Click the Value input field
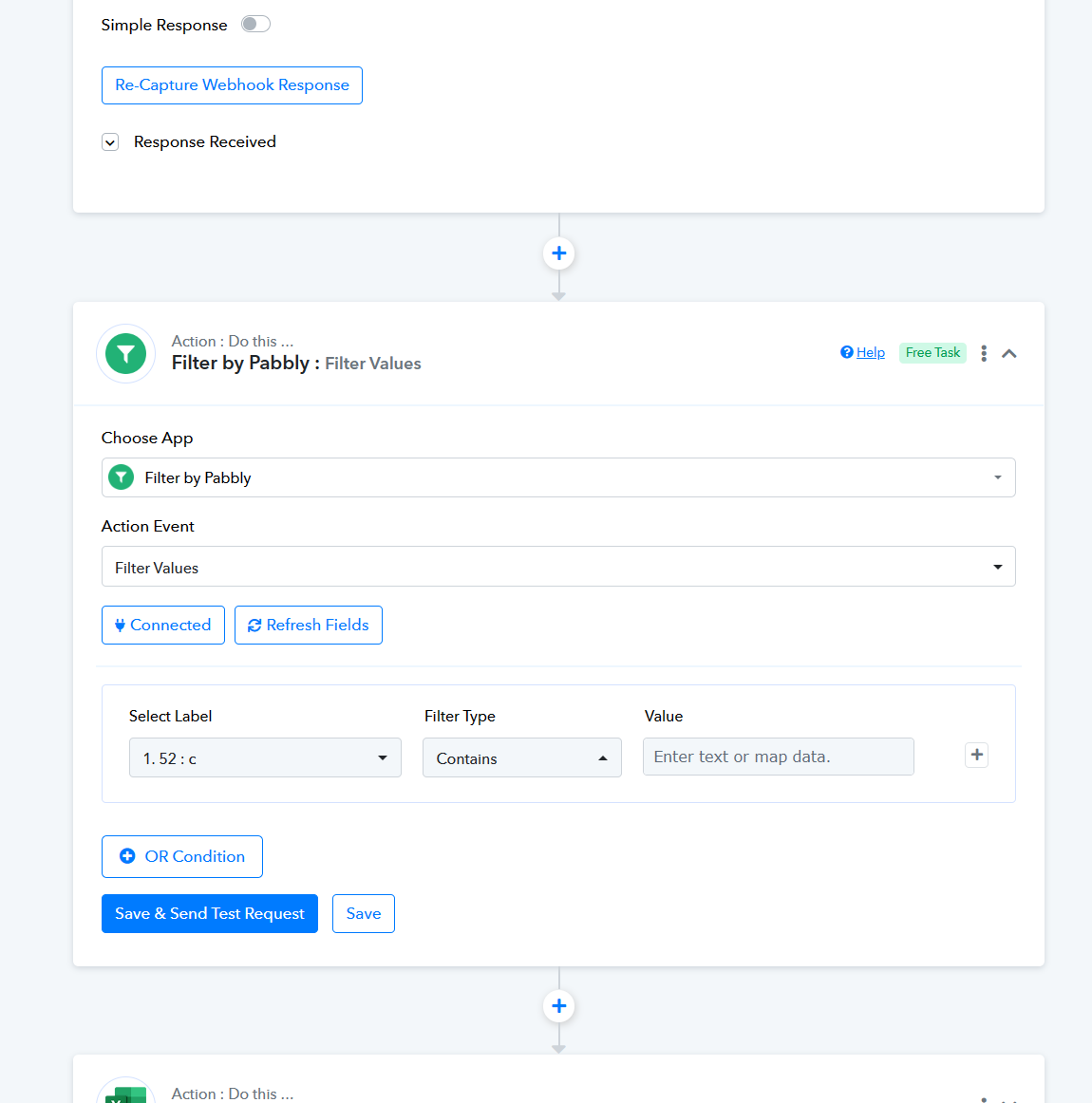 tap(779, 757)
